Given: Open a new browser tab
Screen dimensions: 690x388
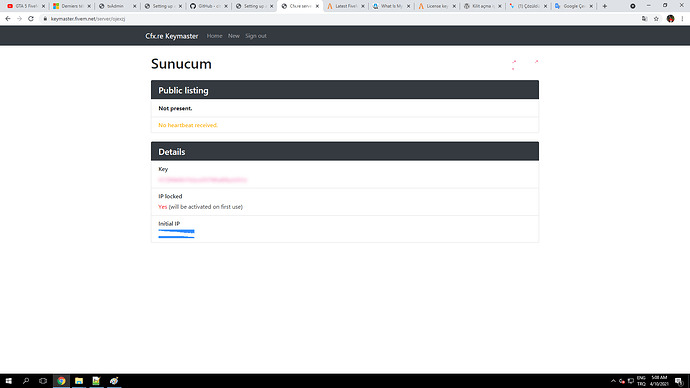Looking at the screenshot, I should point(605,6).
